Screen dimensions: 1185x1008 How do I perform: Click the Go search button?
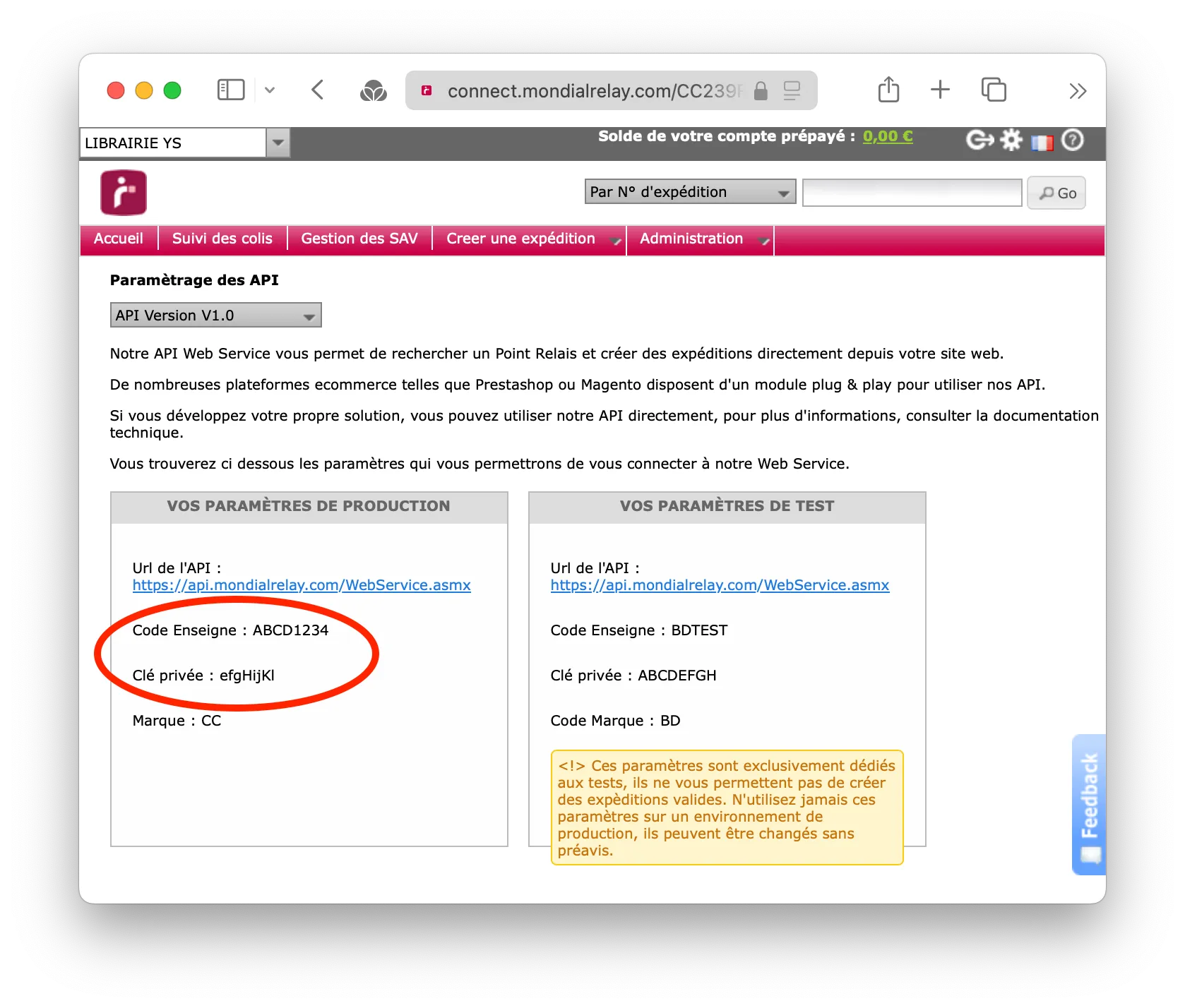(1056, 193)
